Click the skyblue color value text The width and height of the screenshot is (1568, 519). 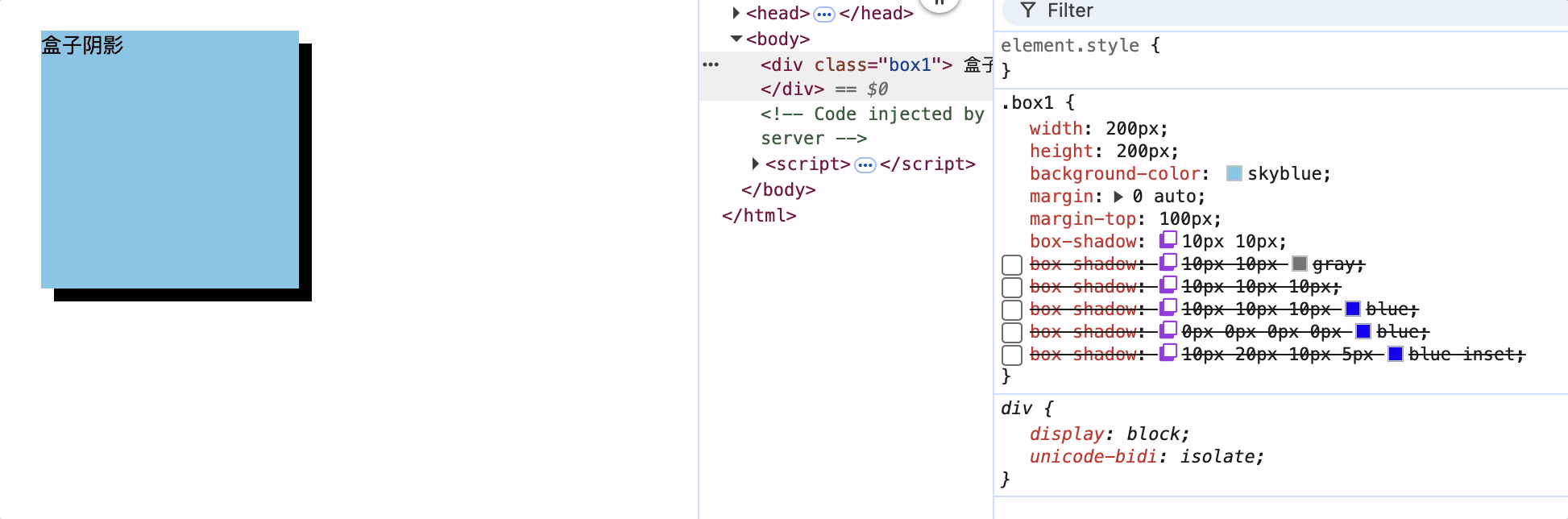(x=1284, y=173)
